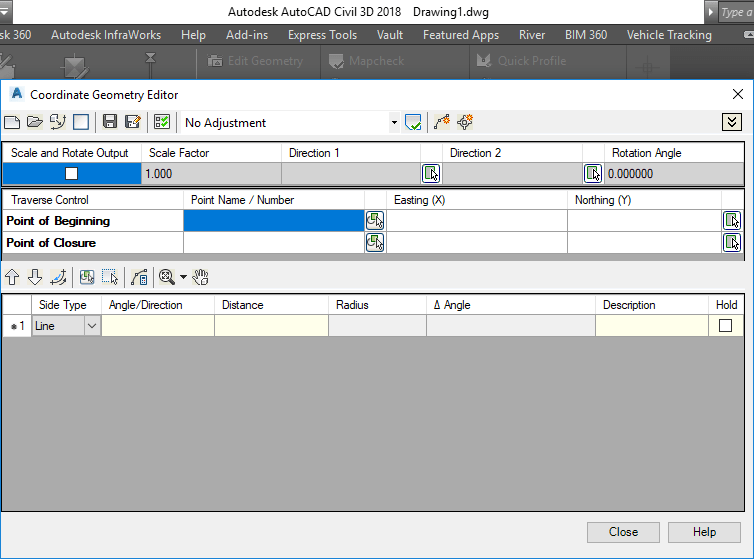The image size is (754, 559).
Task: Click the Distance cell in row 1
Action: pyautogui.click(x=271, y=326)
